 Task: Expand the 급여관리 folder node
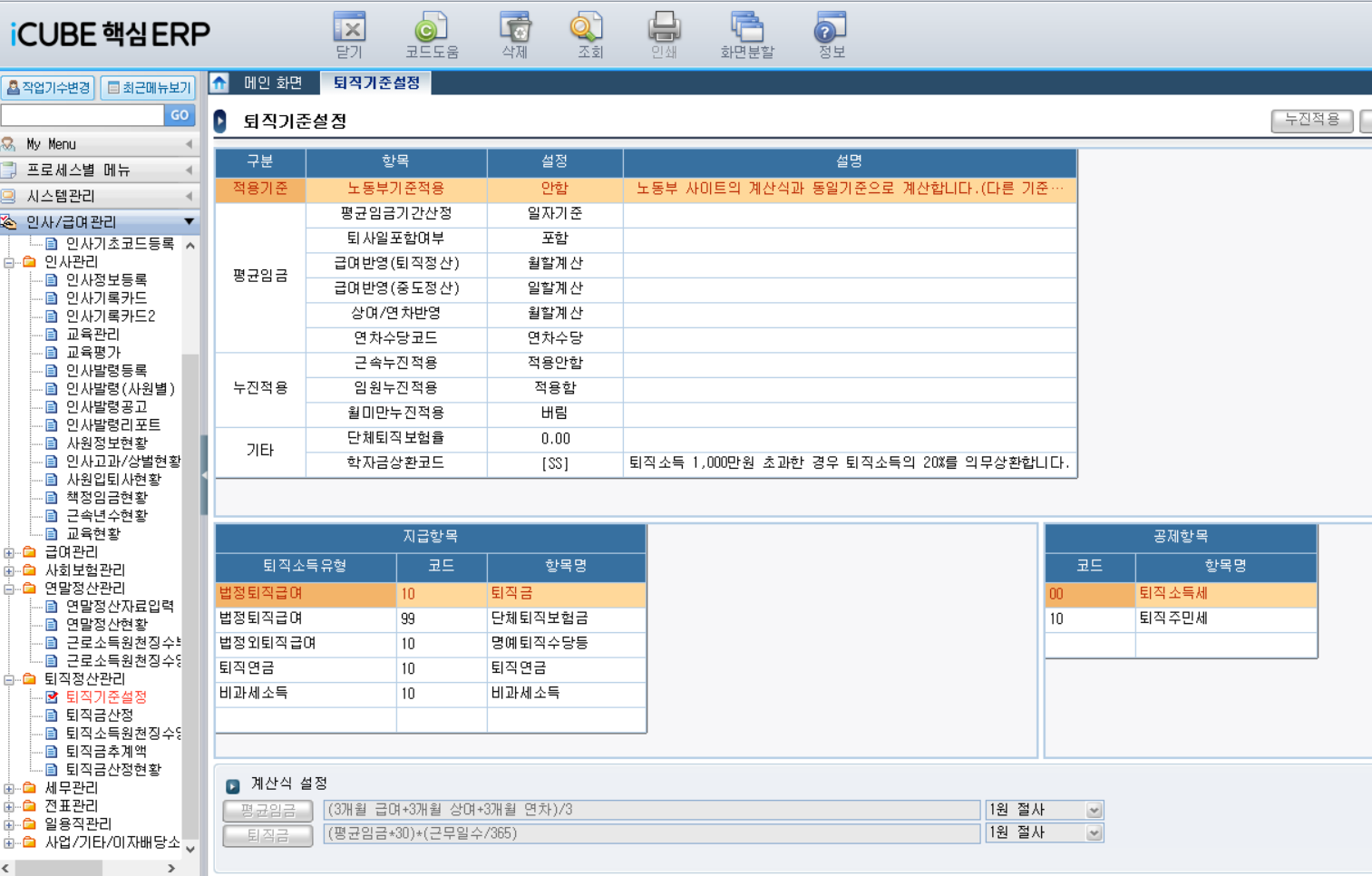pyautogui.click(x=9, y=551)
